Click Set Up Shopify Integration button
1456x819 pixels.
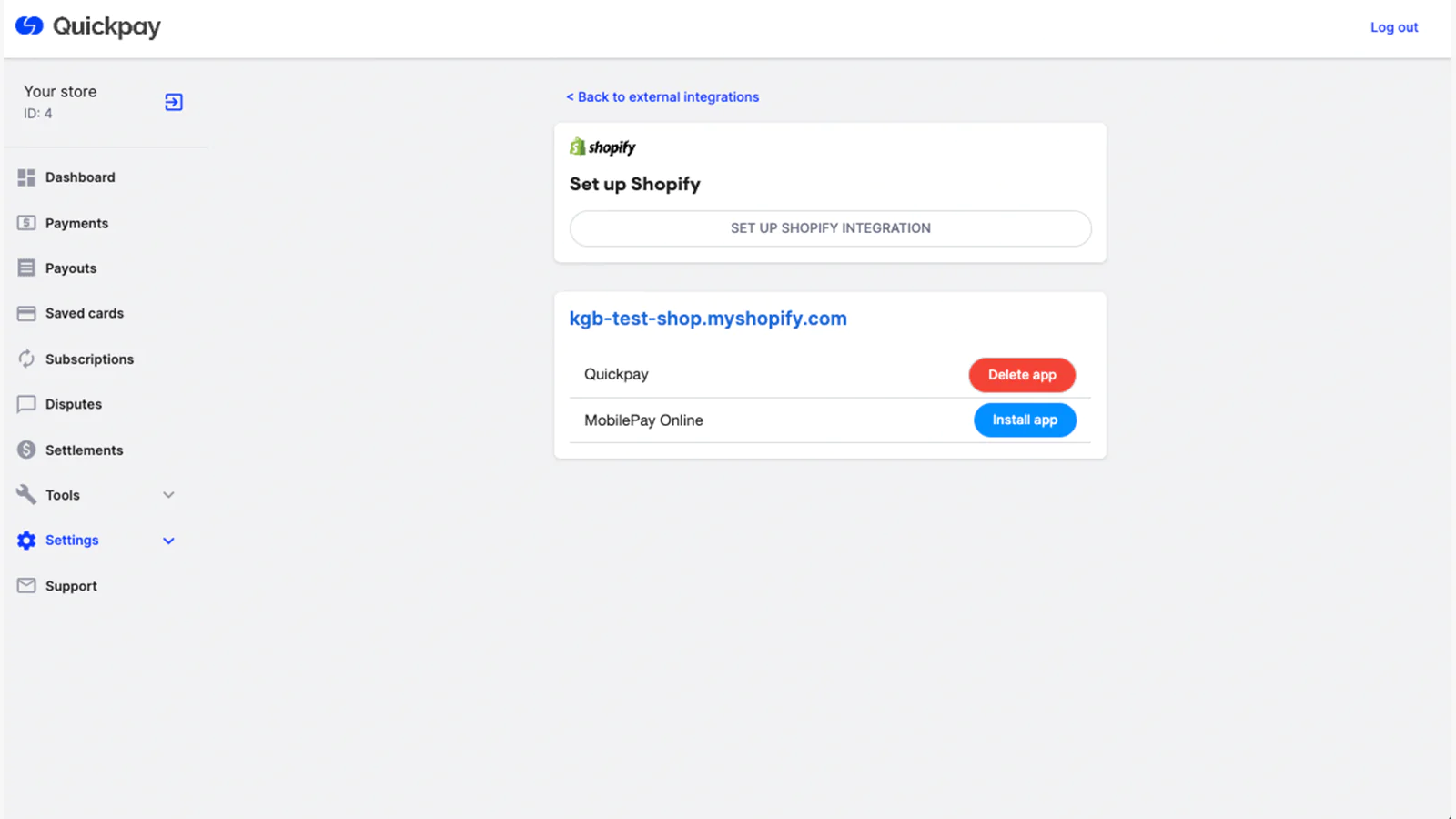pos(830,228)
